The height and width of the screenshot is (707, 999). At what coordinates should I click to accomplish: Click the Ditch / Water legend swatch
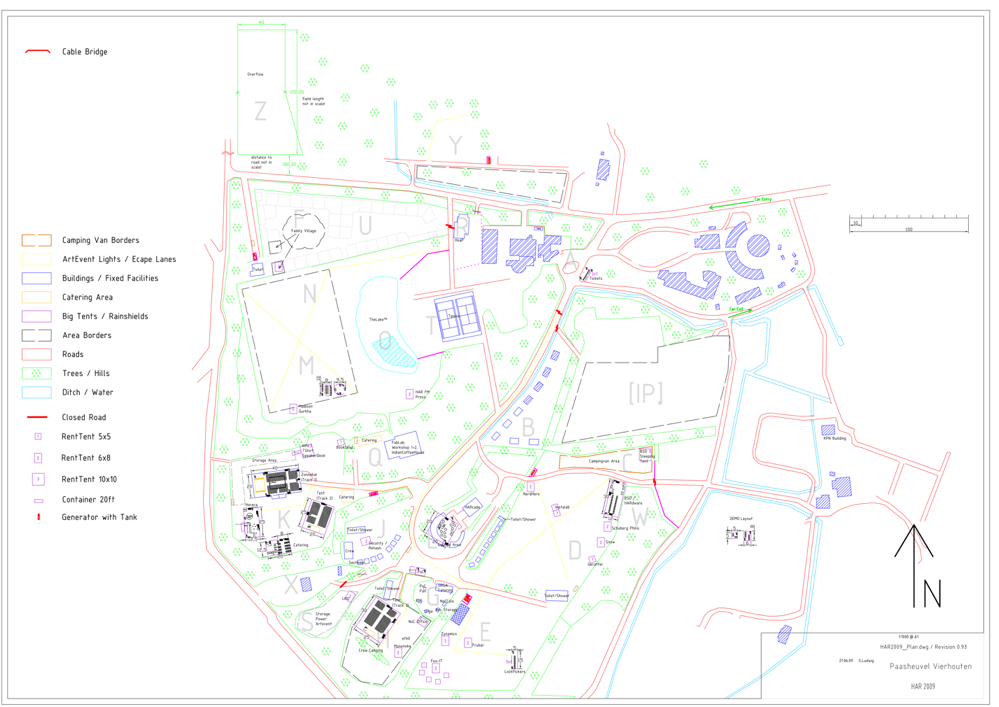click(37, 392)
